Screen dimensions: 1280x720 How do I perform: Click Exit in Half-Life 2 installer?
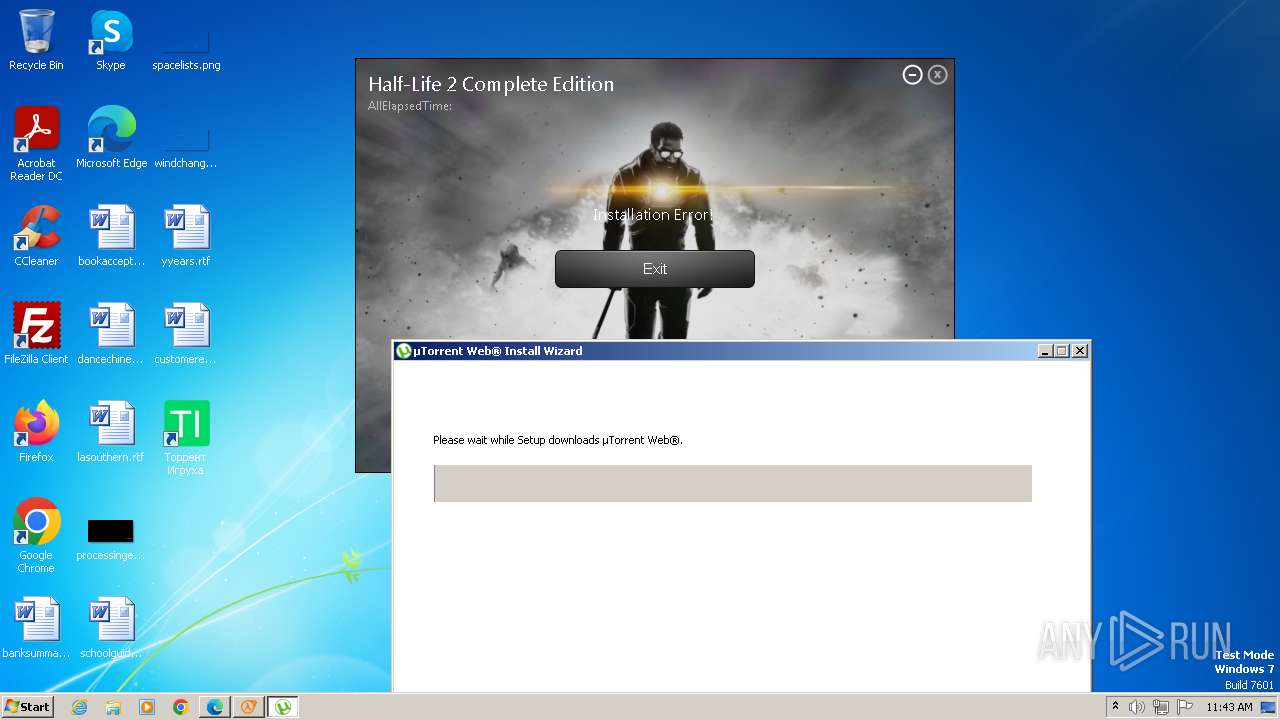click(655, 269)
